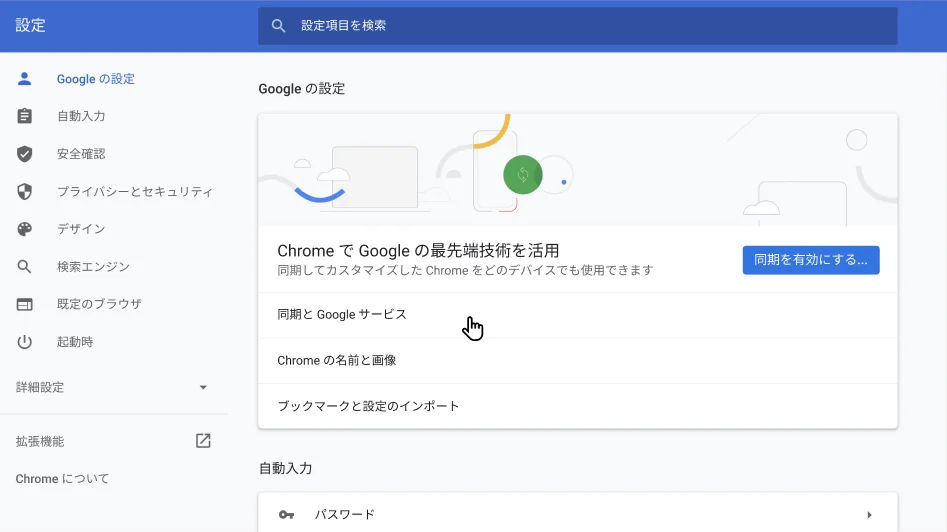Click the 設定項目を検索 search field
This screenshot has height=532, width=947.
(x=590, y=25)
